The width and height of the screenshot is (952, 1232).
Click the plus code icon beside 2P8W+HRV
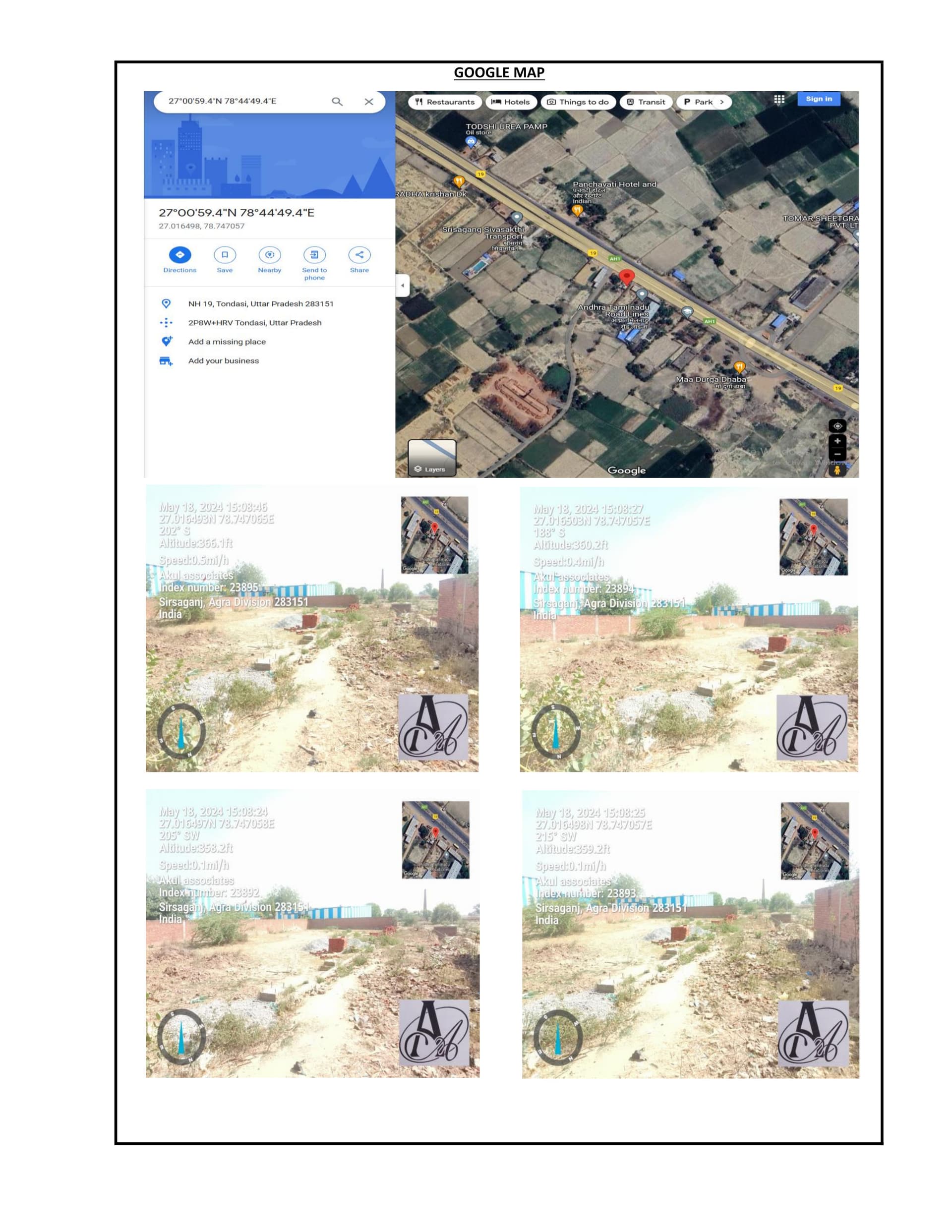click(x=166, y=323)
